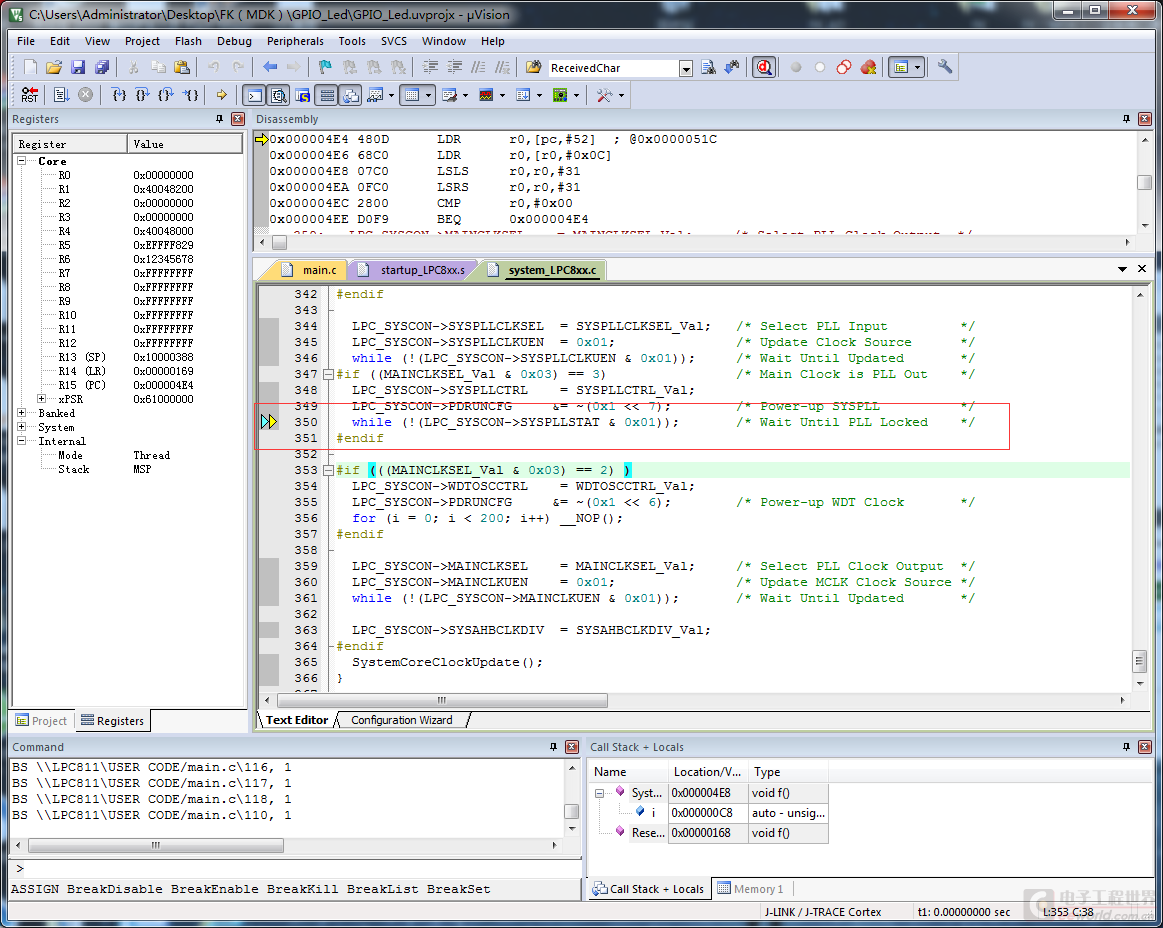Kill all breakpoints in the toolbar
Screen dimensions: 1163x928
coord(869,68)
